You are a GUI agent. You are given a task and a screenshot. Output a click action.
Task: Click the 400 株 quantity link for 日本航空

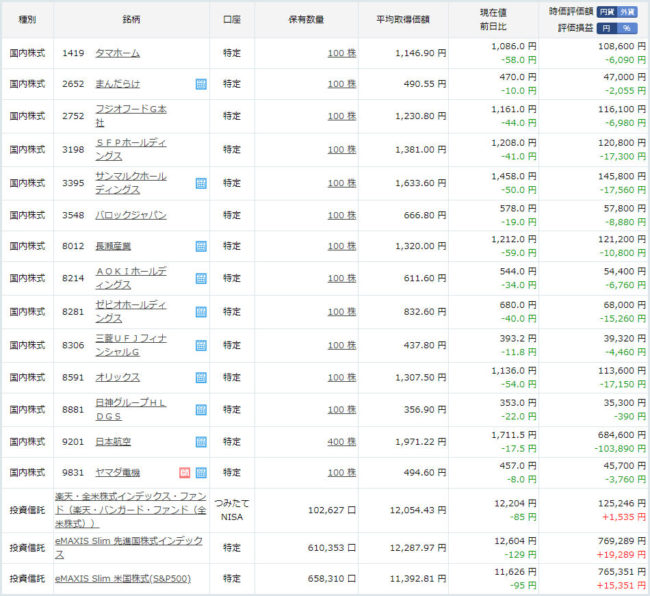click(341, 441)
